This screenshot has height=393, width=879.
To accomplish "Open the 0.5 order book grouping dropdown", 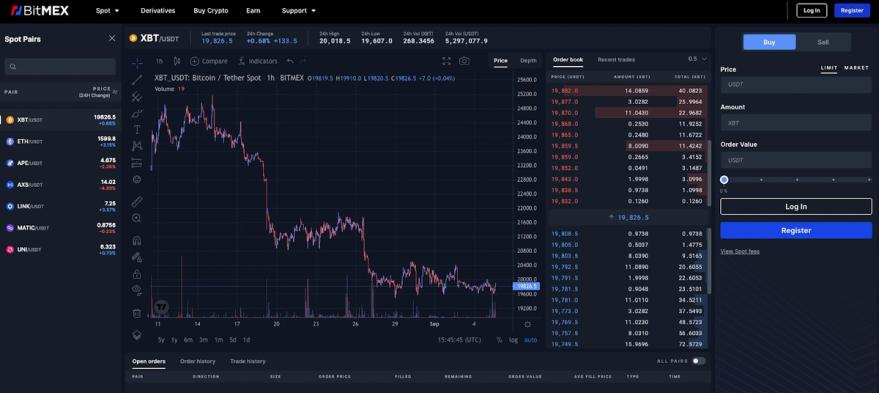I will point(697,59).
